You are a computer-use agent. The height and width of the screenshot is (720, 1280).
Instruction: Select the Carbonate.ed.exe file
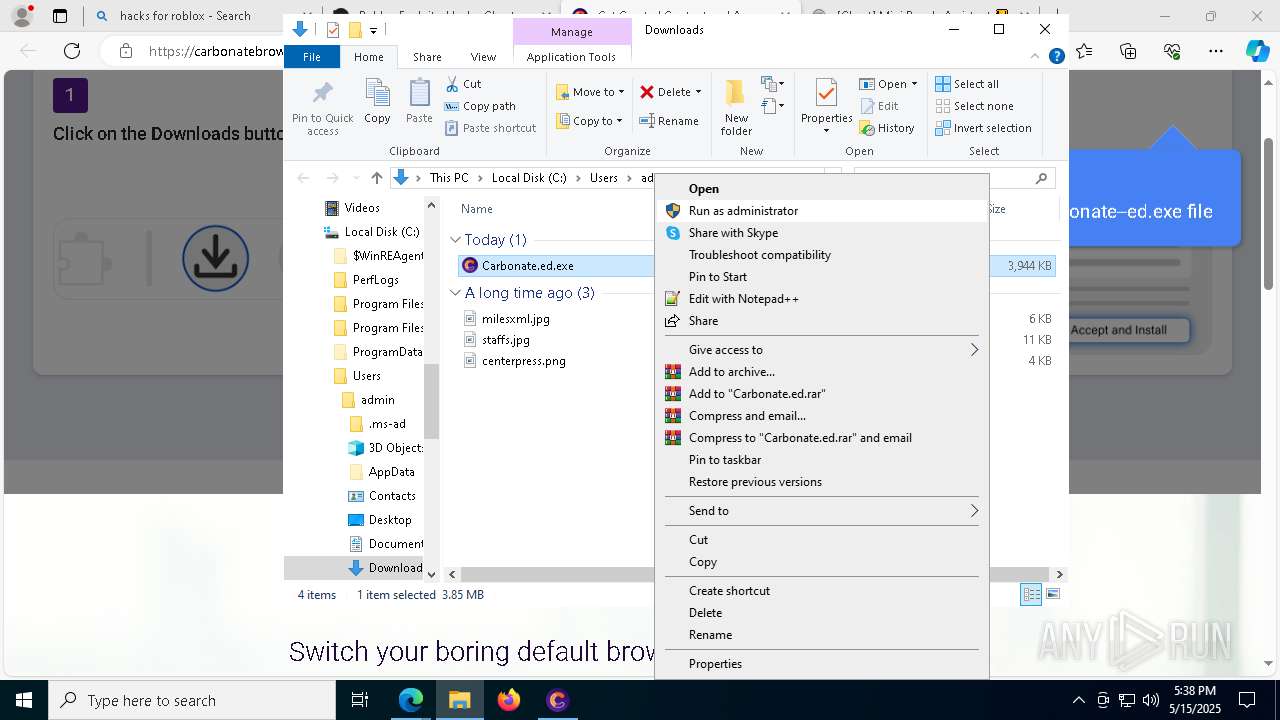pyautogui.click(x=528, y=266)
